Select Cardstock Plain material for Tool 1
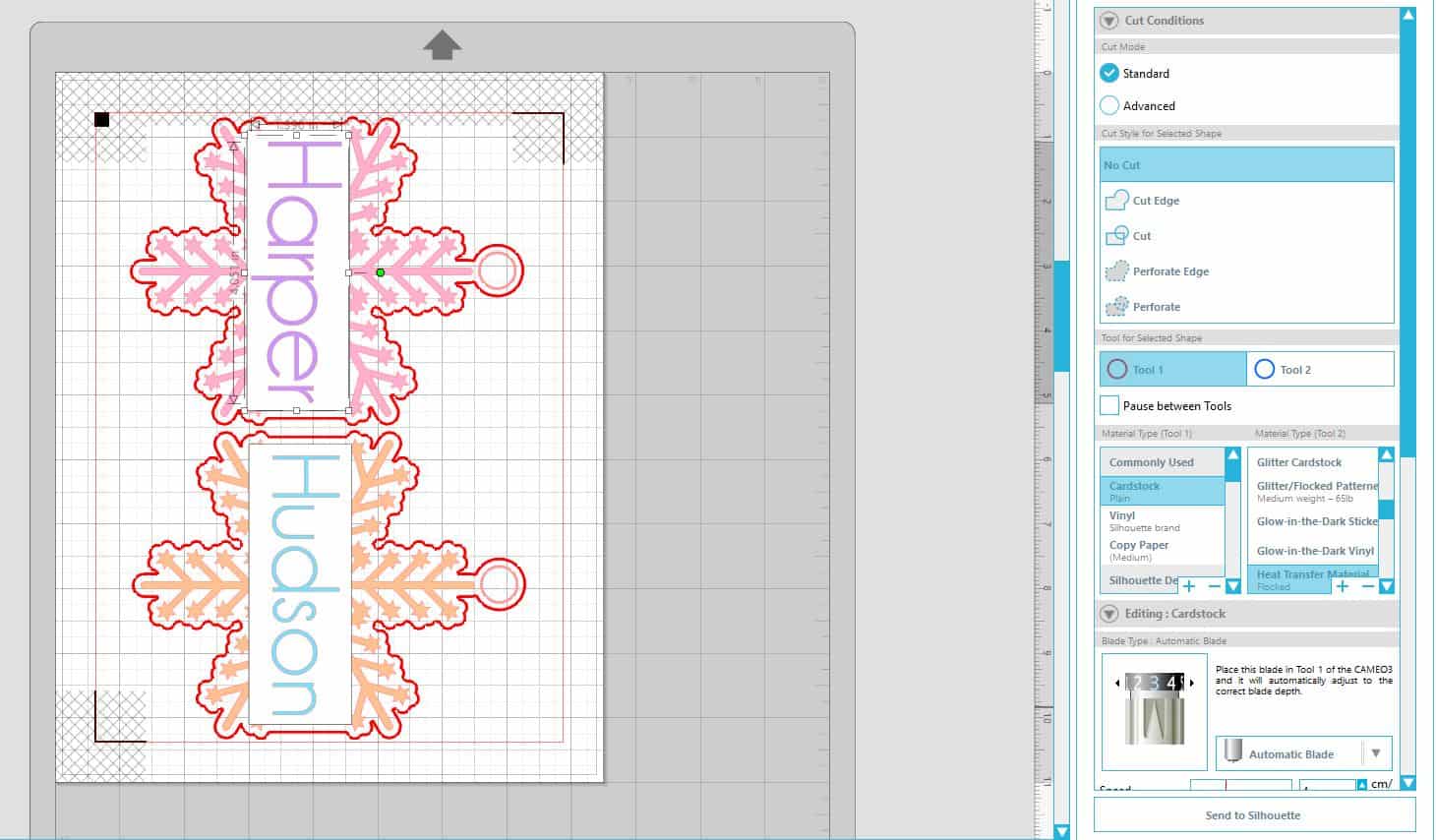Image resolution: width=1436 pixels, height=840 pixels. (1163, 491)
